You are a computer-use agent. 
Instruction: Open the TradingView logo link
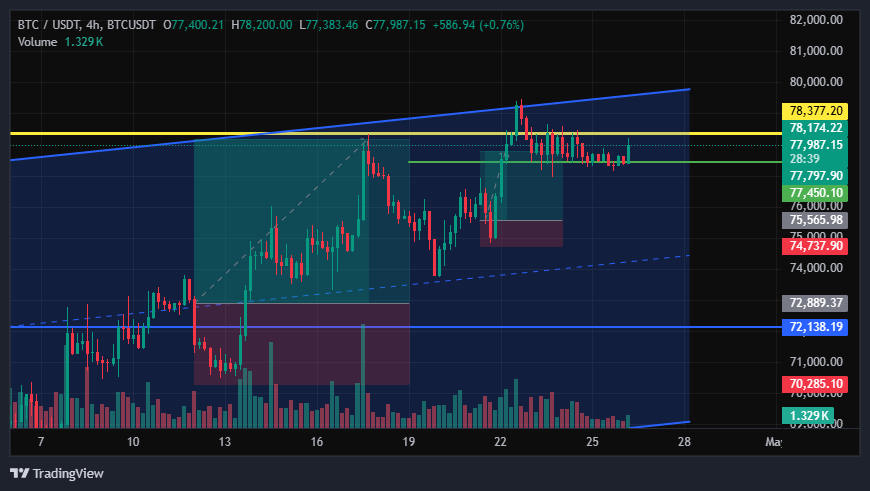click(x=57, y=473)
